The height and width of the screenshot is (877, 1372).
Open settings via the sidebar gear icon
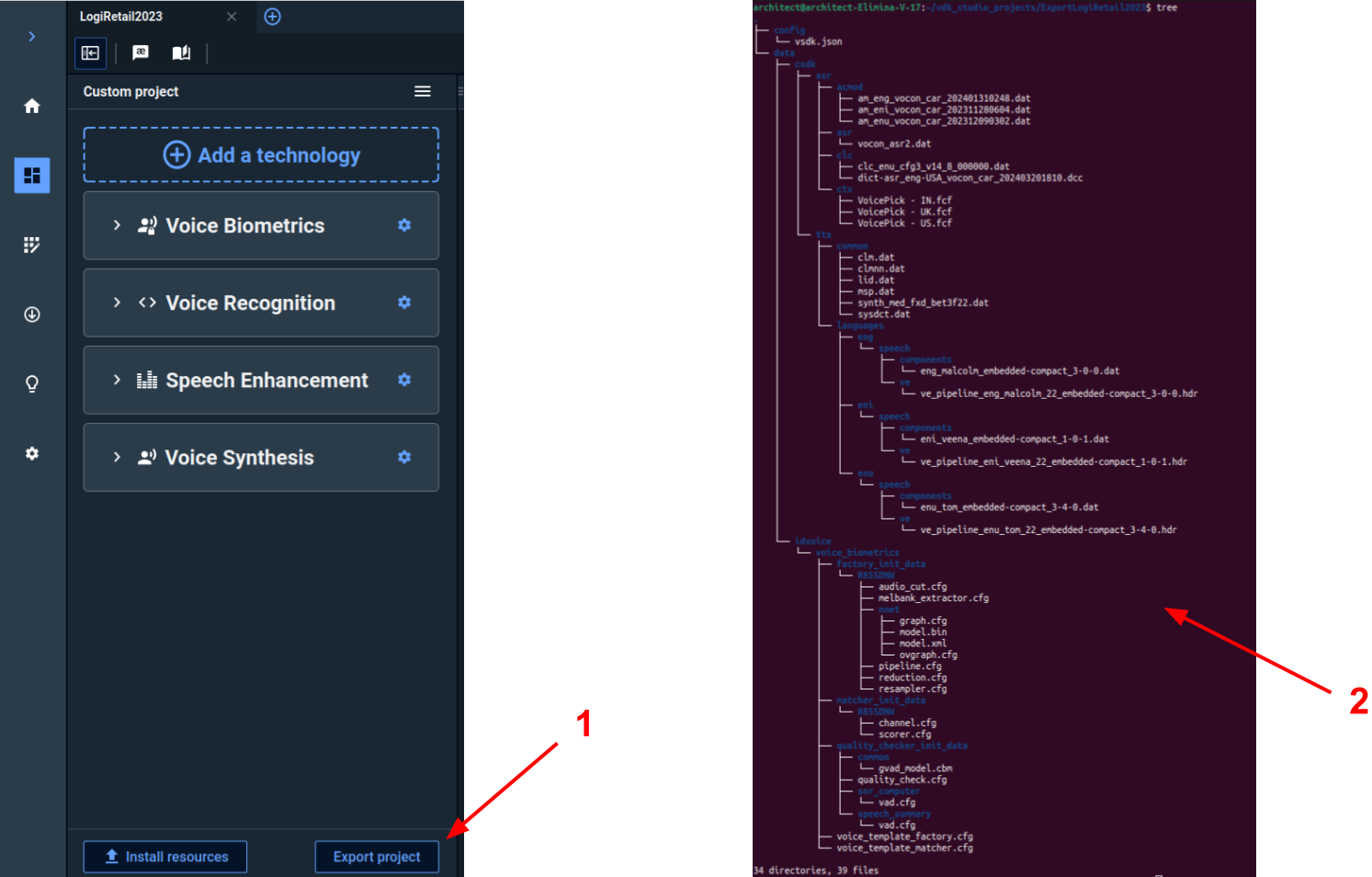[32, 453]
